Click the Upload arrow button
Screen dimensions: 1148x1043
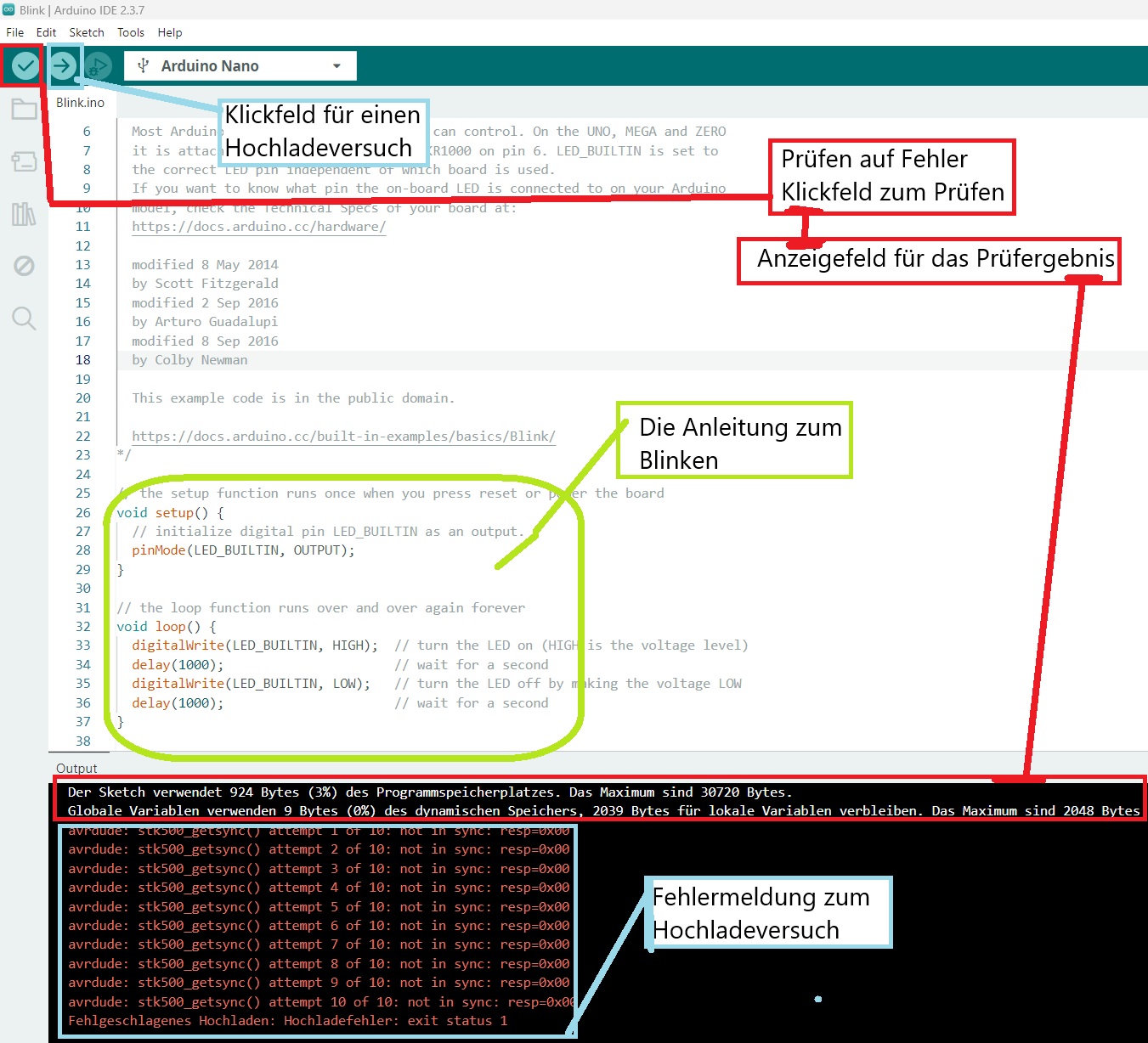tap(63, 65)
